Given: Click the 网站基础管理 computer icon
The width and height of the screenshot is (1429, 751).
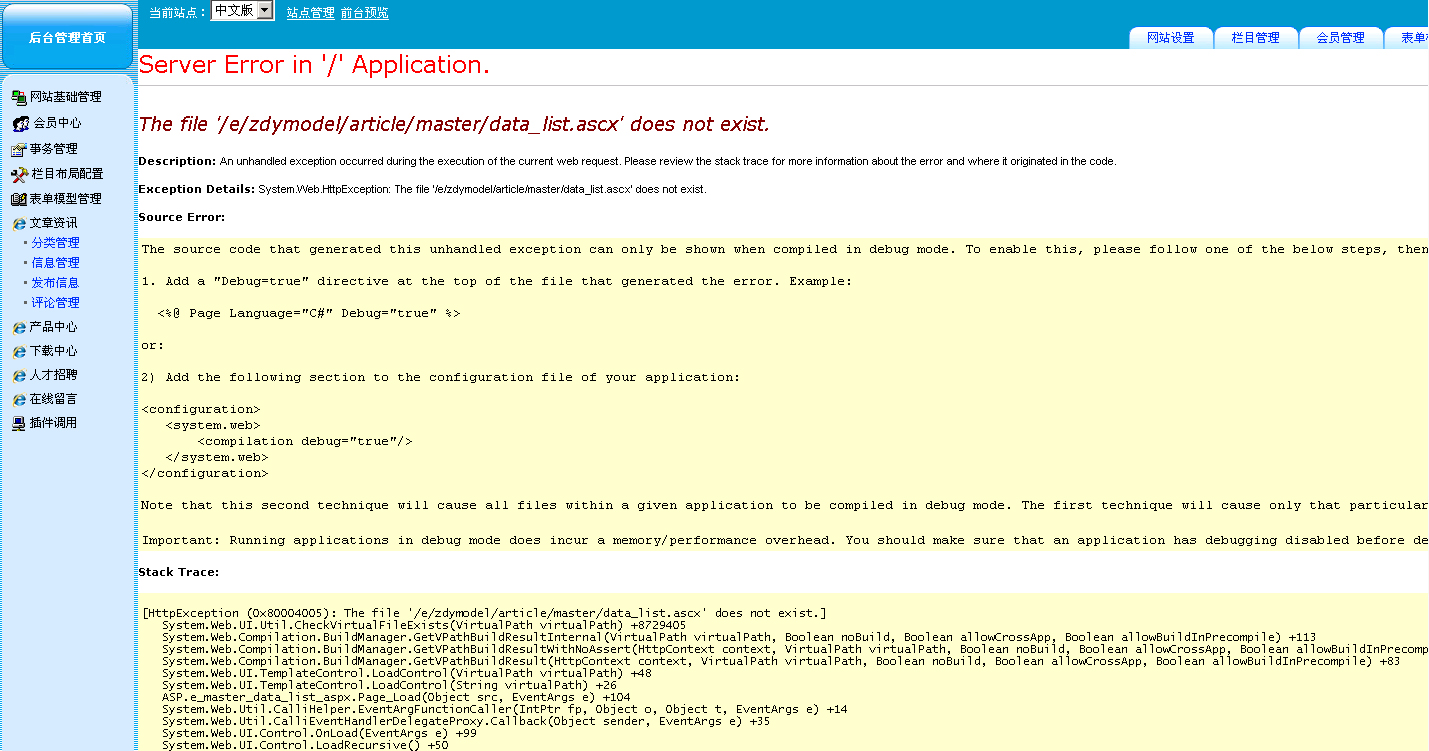Looking at the screenshot, I should click(x=19, y=97).
